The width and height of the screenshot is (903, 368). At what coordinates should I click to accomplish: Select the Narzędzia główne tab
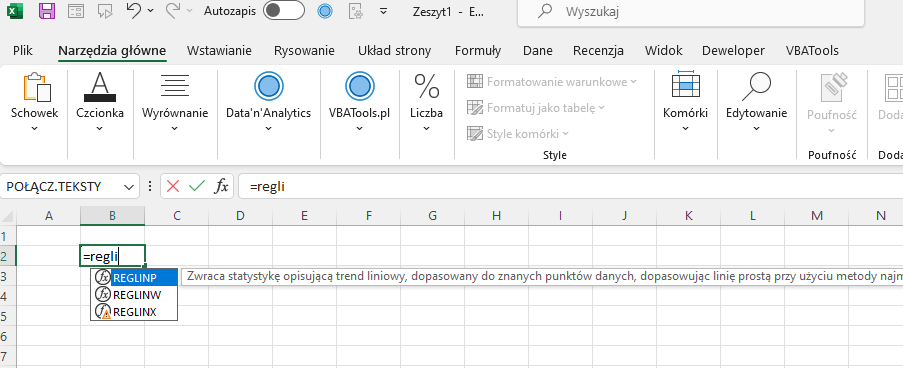pos(112,51)
